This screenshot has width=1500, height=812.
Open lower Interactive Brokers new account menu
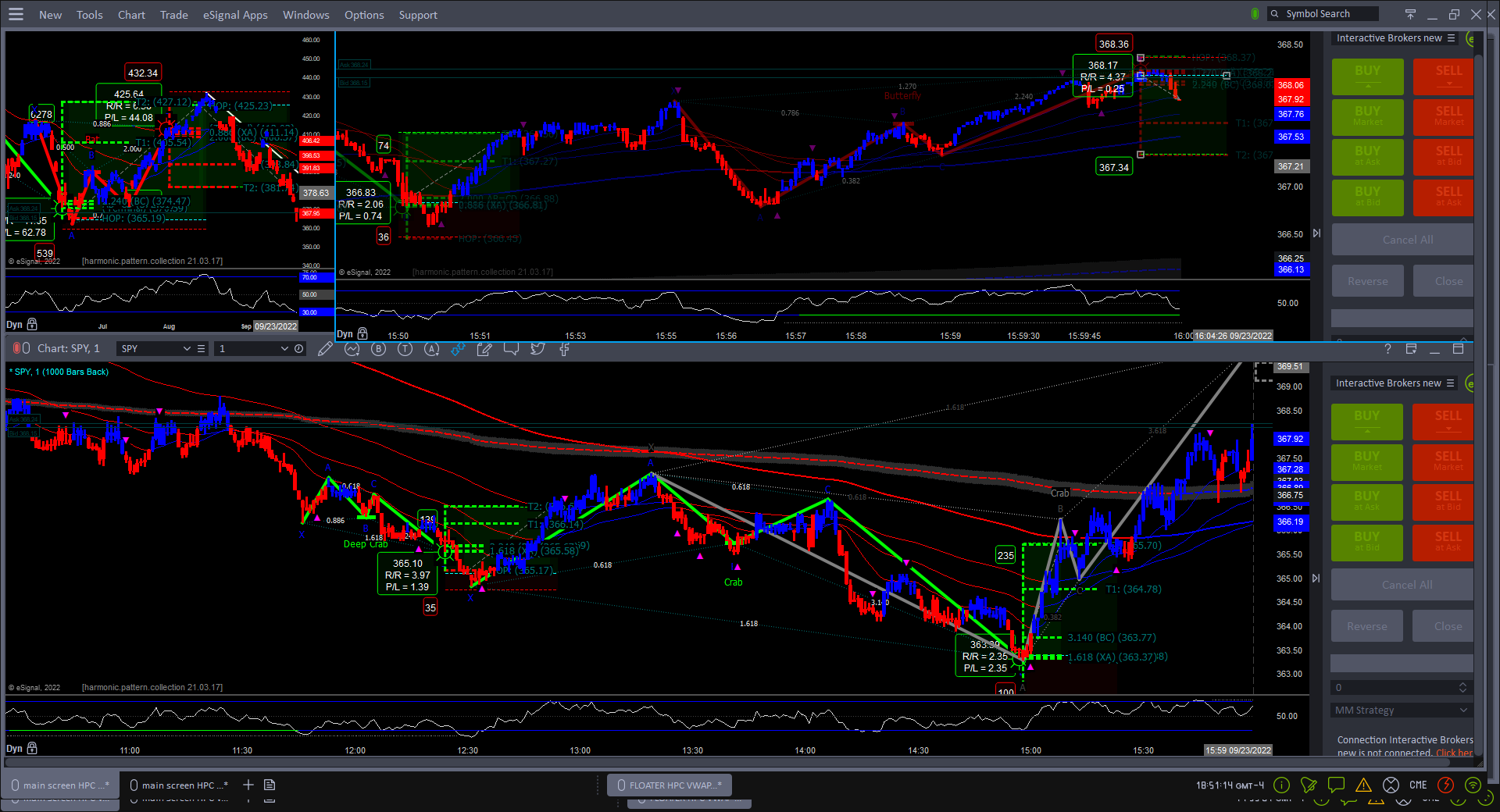click(x=1450, y=383)
